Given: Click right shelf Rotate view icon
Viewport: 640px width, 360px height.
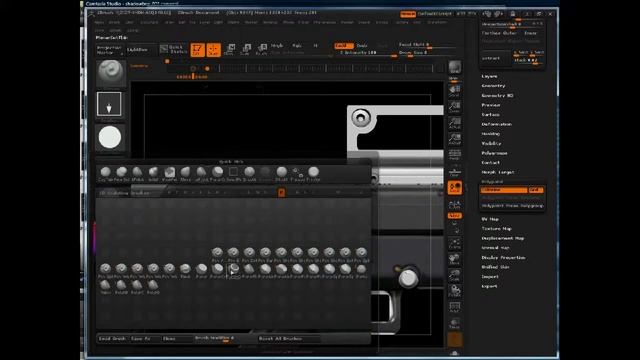Looking at the screenshot, I should coord(455,291).
